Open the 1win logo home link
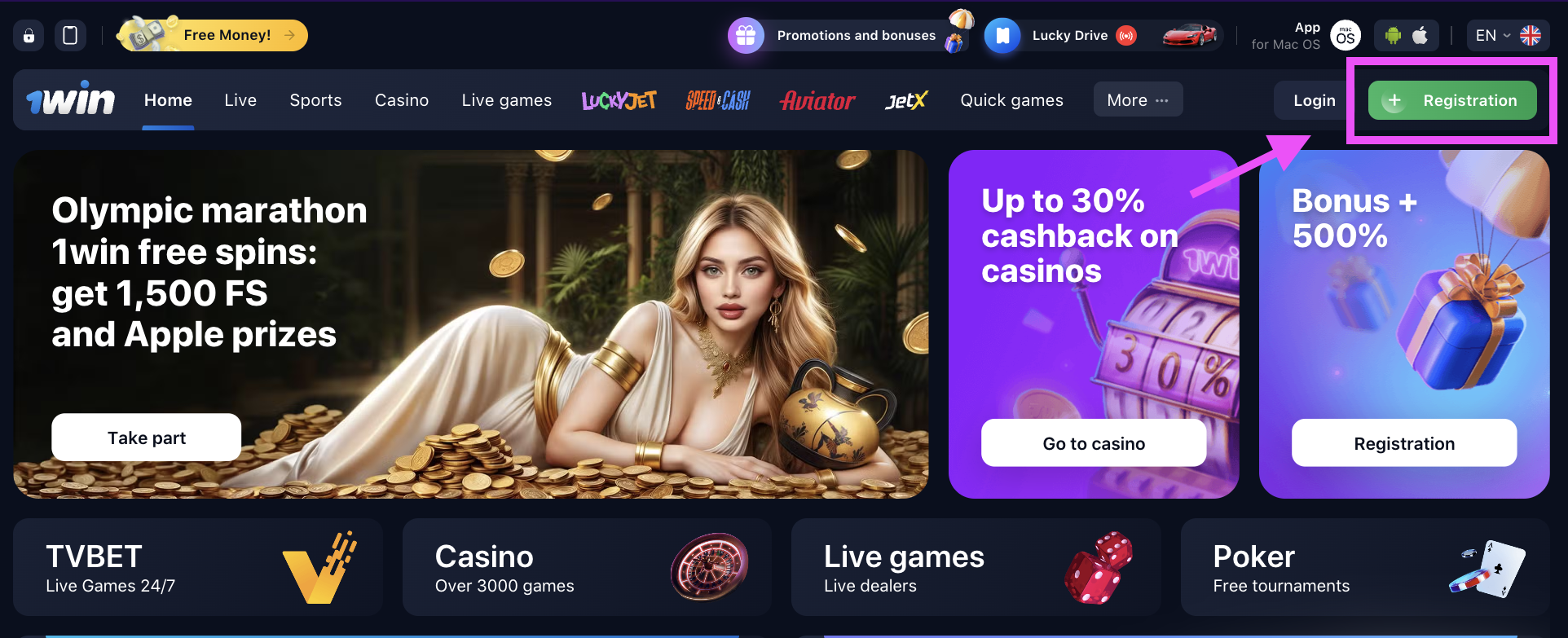Viewport: 1568px width, 638px height. (71, 99)
